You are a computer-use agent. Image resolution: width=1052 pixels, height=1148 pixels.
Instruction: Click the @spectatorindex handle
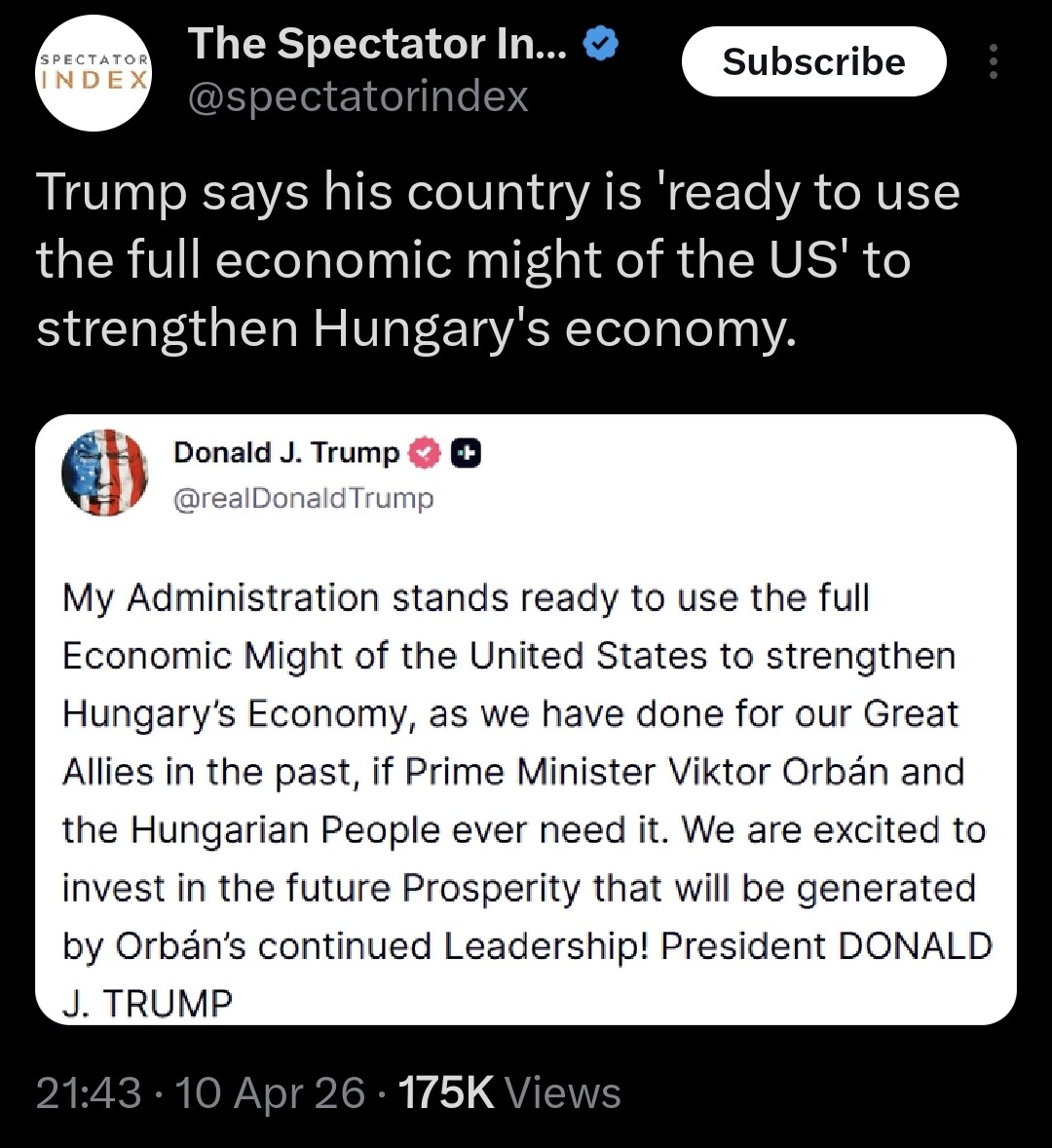point(357,97)
